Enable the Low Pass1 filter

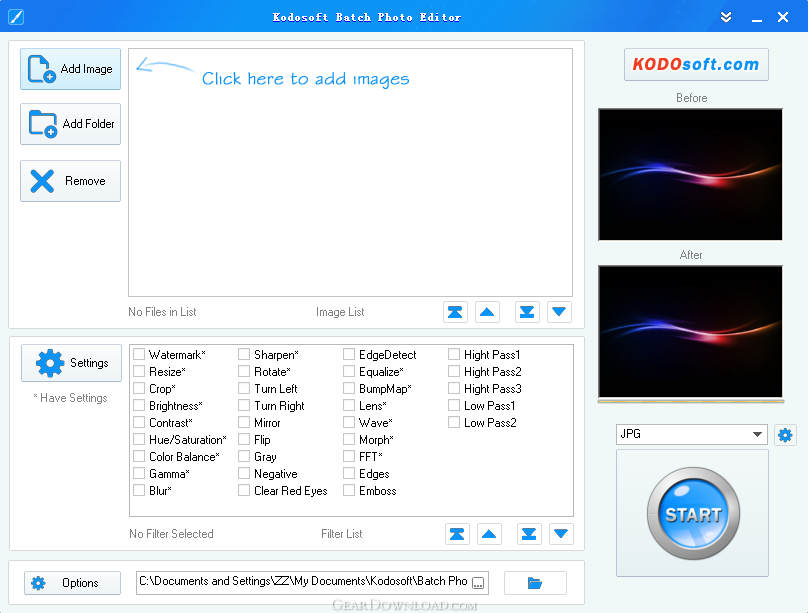[x=454, y=405]
